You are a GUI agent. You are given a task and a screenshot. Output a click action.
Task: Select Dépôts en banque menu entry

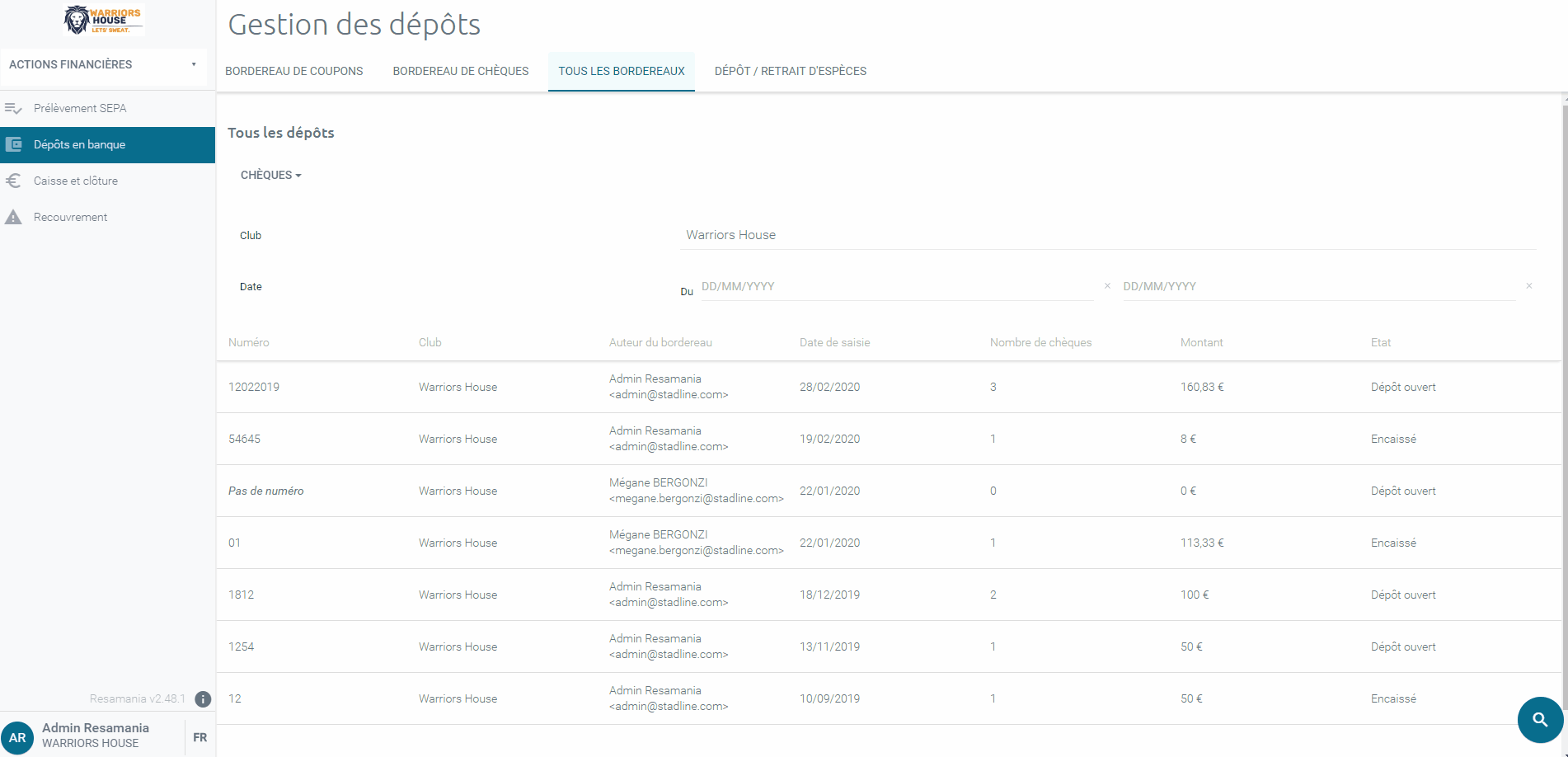point(107,144)
